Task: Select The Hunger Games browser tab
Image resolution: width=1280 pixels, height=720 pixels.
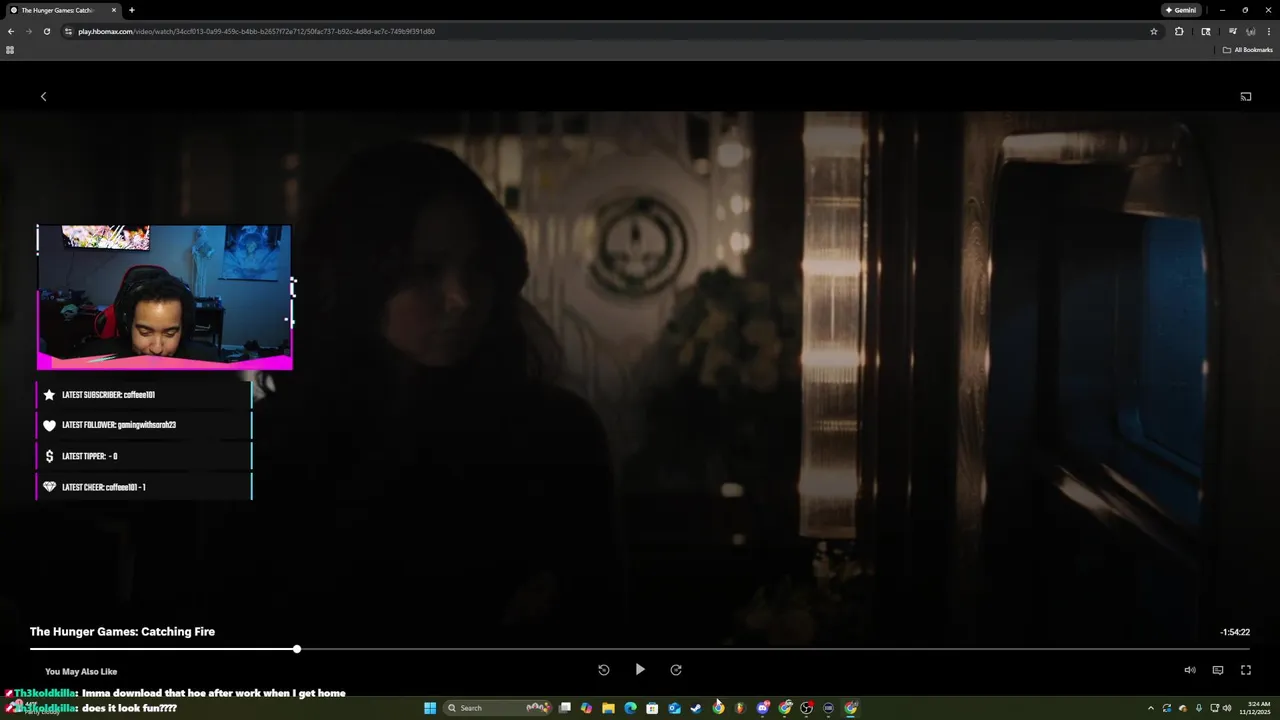Action: 62,10
